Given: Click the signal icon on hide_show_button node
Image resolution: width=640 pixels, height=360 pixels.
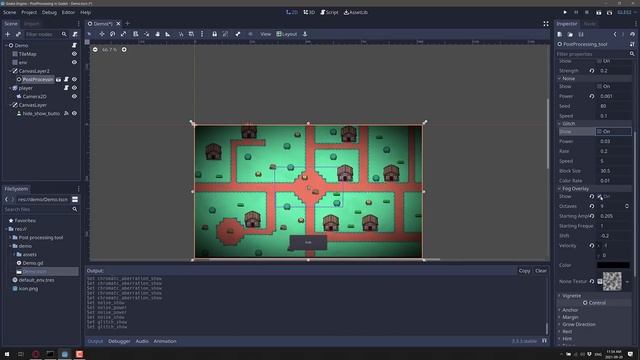Looking at the screenshot, I should coord(66,113).
